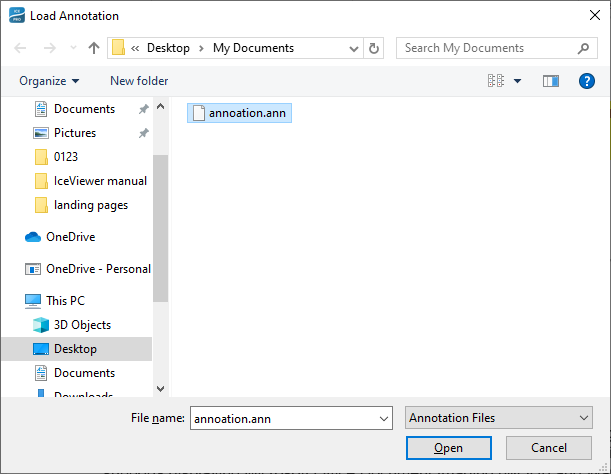Image resolution: width=611 pixels, height=474 pixels.
Task: Expand the address bar history dropdown
Action: point(354,49)
